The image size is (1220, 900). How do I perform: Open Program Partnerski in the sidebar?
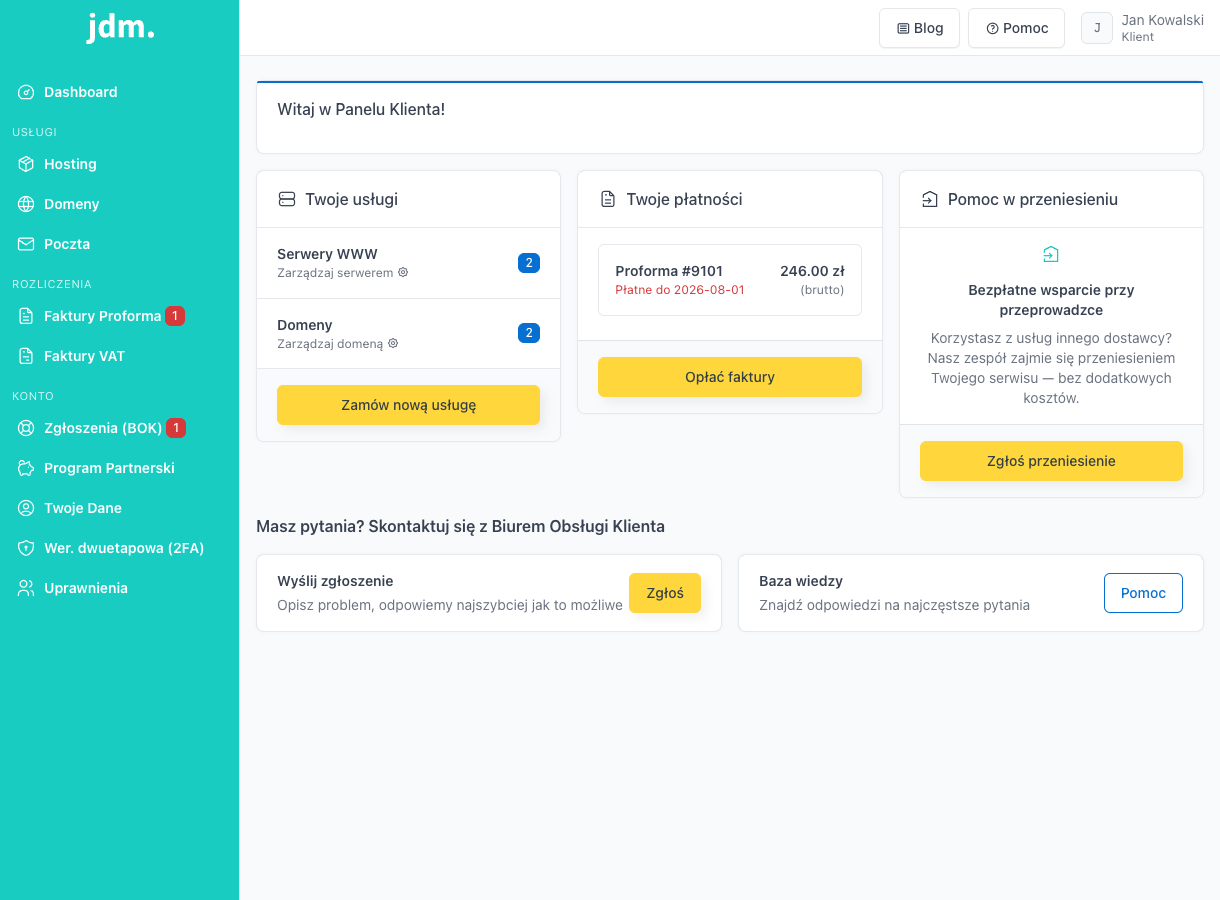click(x=120, y=468)
